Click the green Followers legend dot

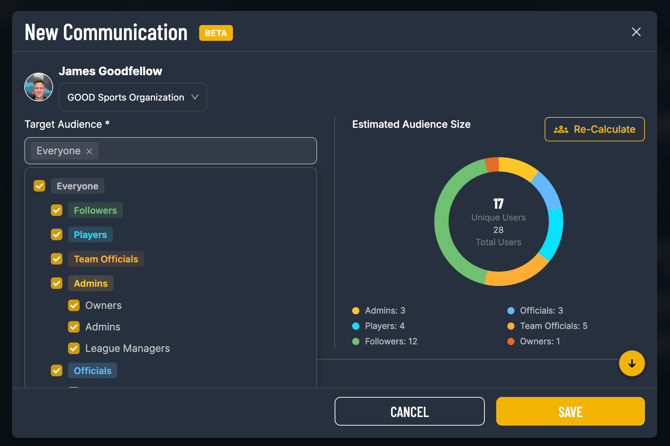click(x=356, y=342)
